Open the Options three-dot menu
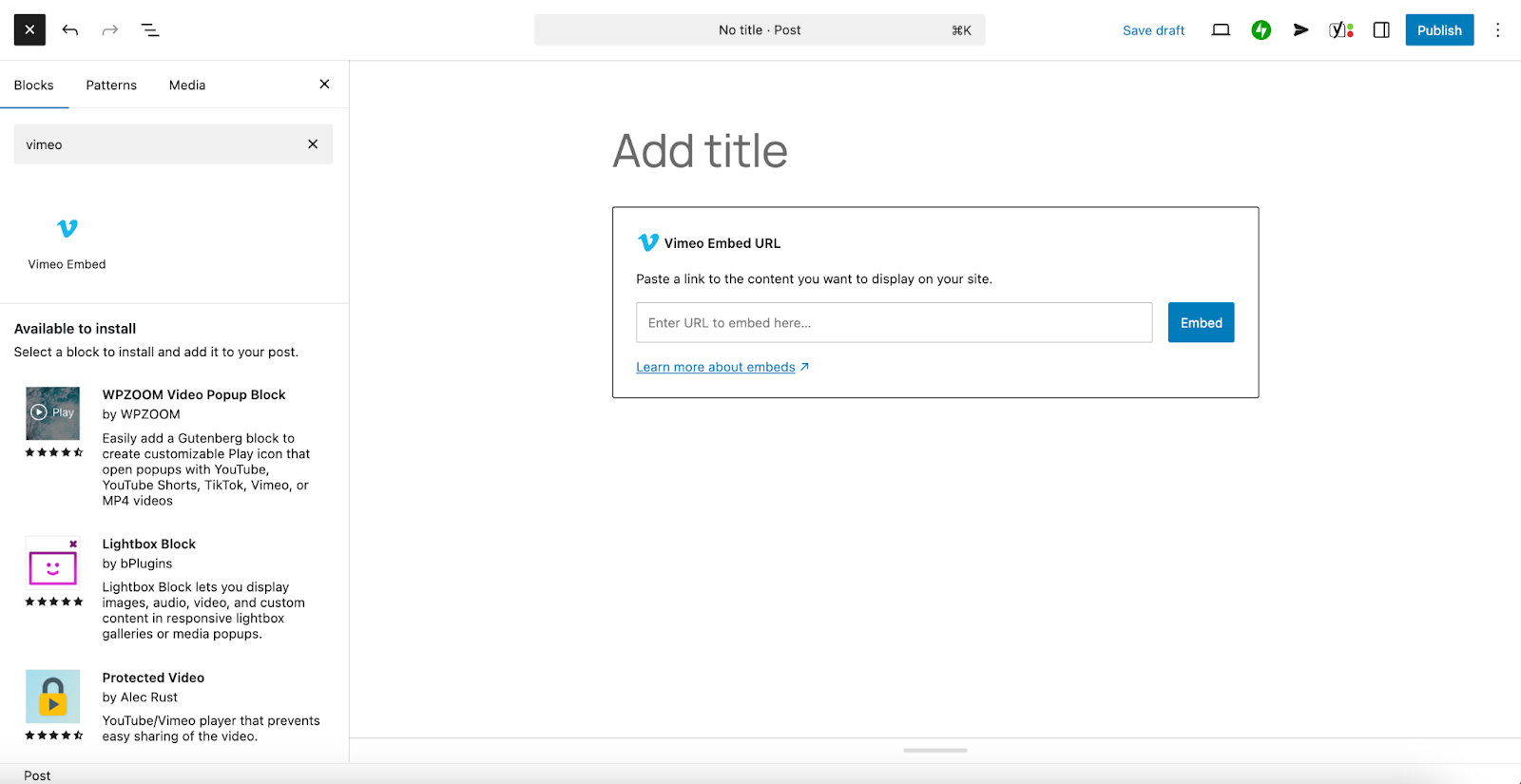This screenshot has width=1521, height=784. (x=1497, y=30)
